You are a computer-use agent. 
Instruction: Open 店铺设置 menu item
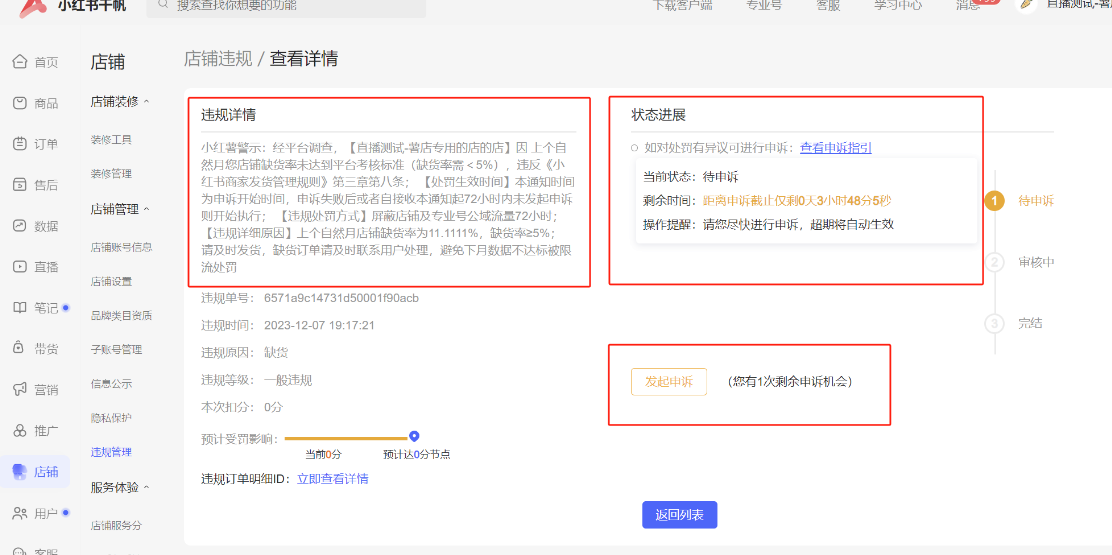111,281
